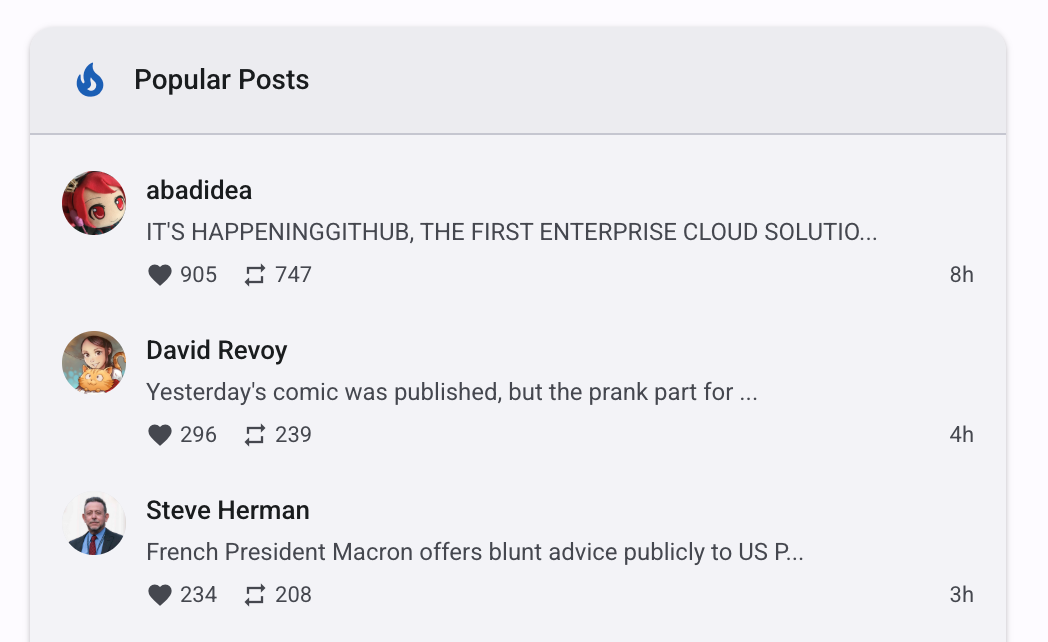The image size is (1048, 642).
Task: Open the abadidea username link
Action: [x=199, y=190]
